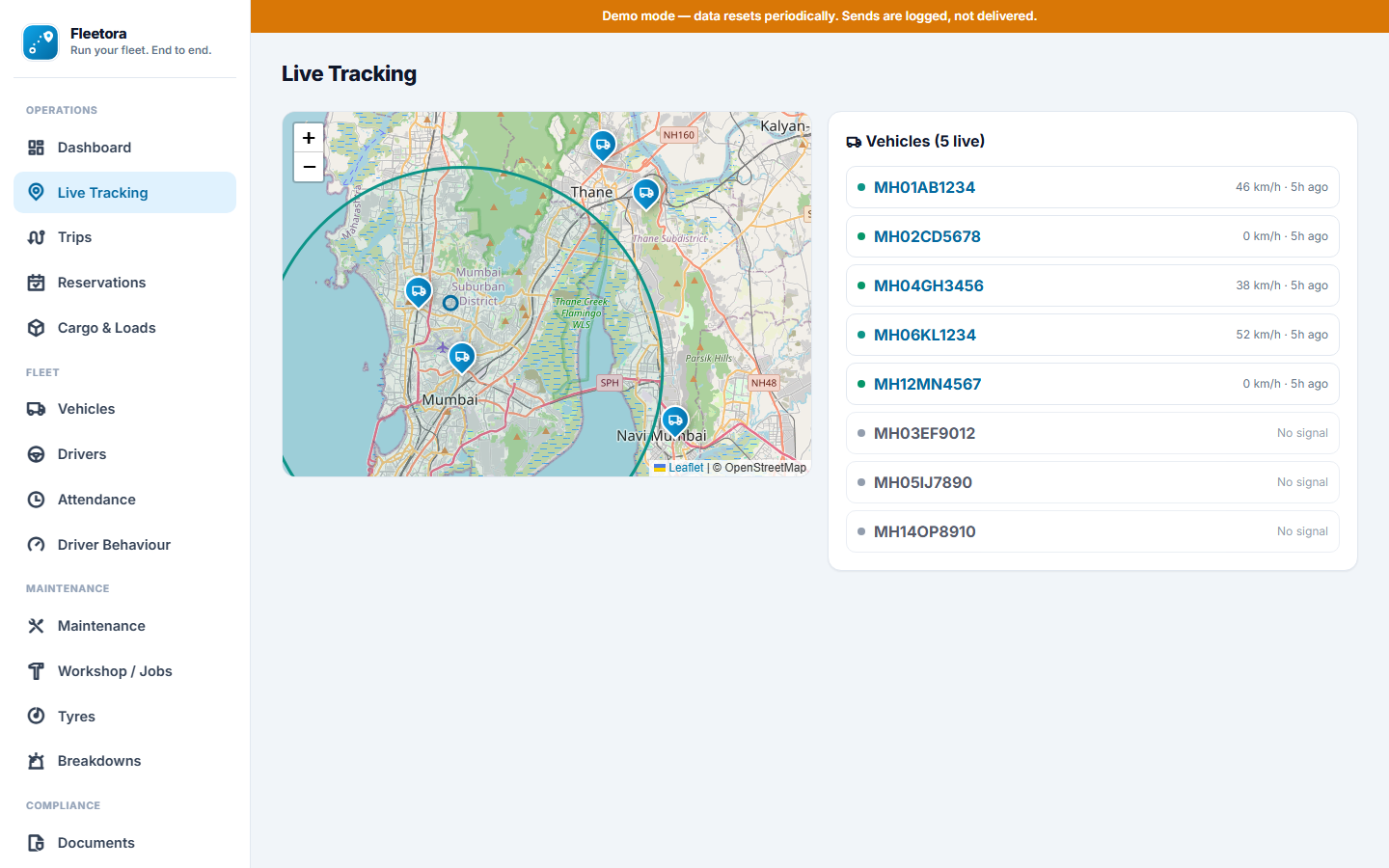The height and width of the screenshot is (868, 1389).
Task: Open the Attendance page
Action: (x=124, y=500)
